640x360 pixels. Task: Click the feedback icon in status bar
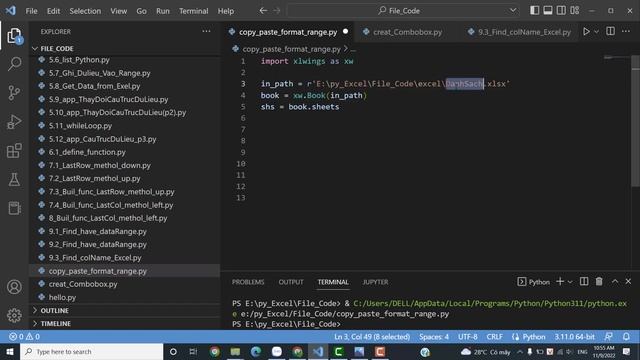pyautogui.click(x=609, y=337)
